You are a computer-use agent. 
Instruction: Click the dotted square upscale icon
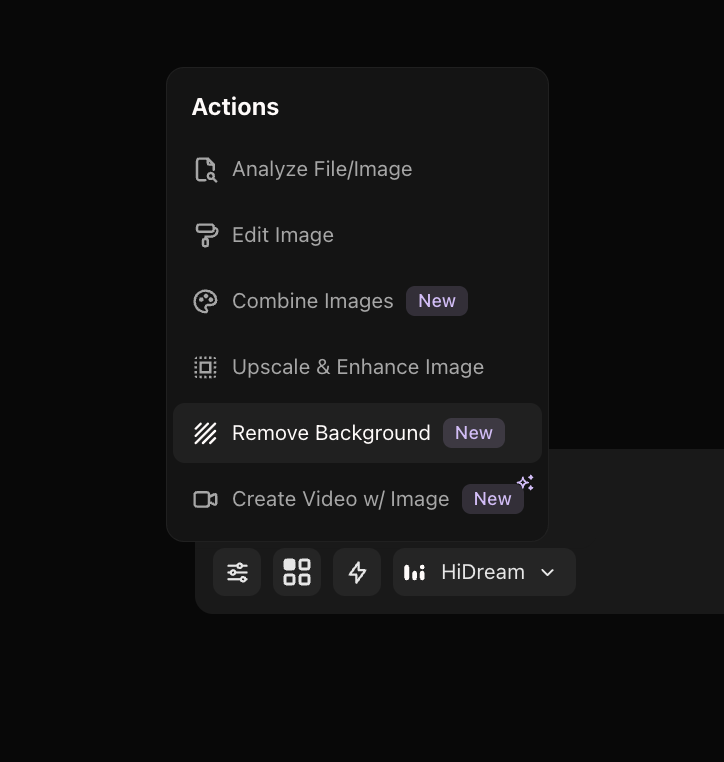(206, 367)
